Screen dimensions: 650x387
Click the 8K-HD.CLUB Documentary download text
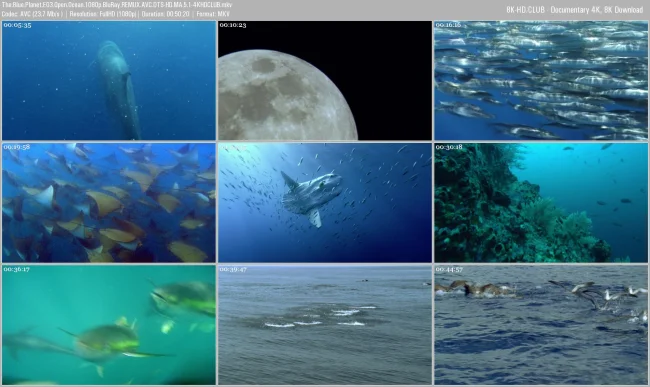(x=575, y=10)
